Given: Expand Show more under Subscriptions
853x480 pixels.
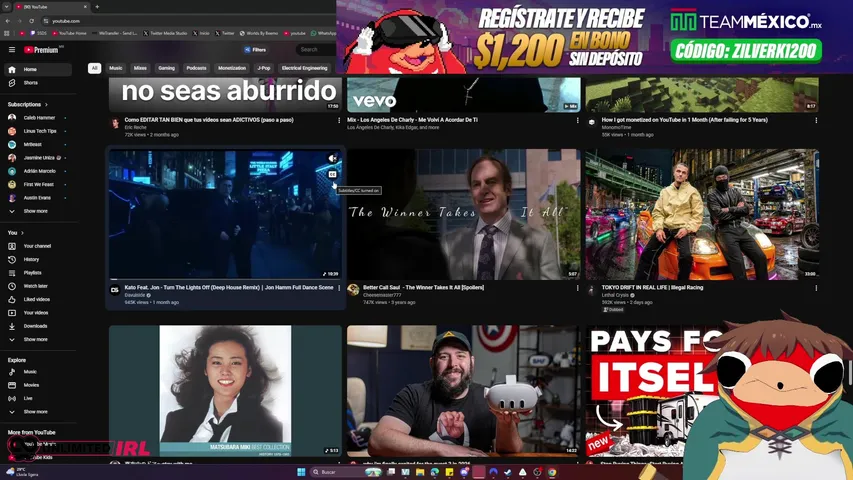Looking at the screenshot, I should pyautogui.click(x=38, y=211).
